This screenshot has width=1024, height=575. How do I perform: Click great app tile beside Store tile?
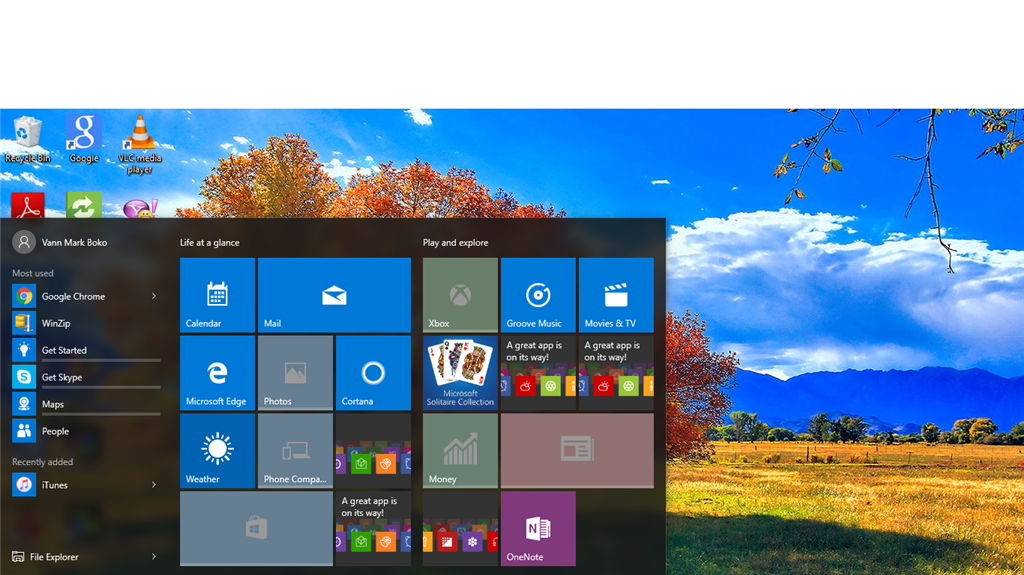point(373,529)
